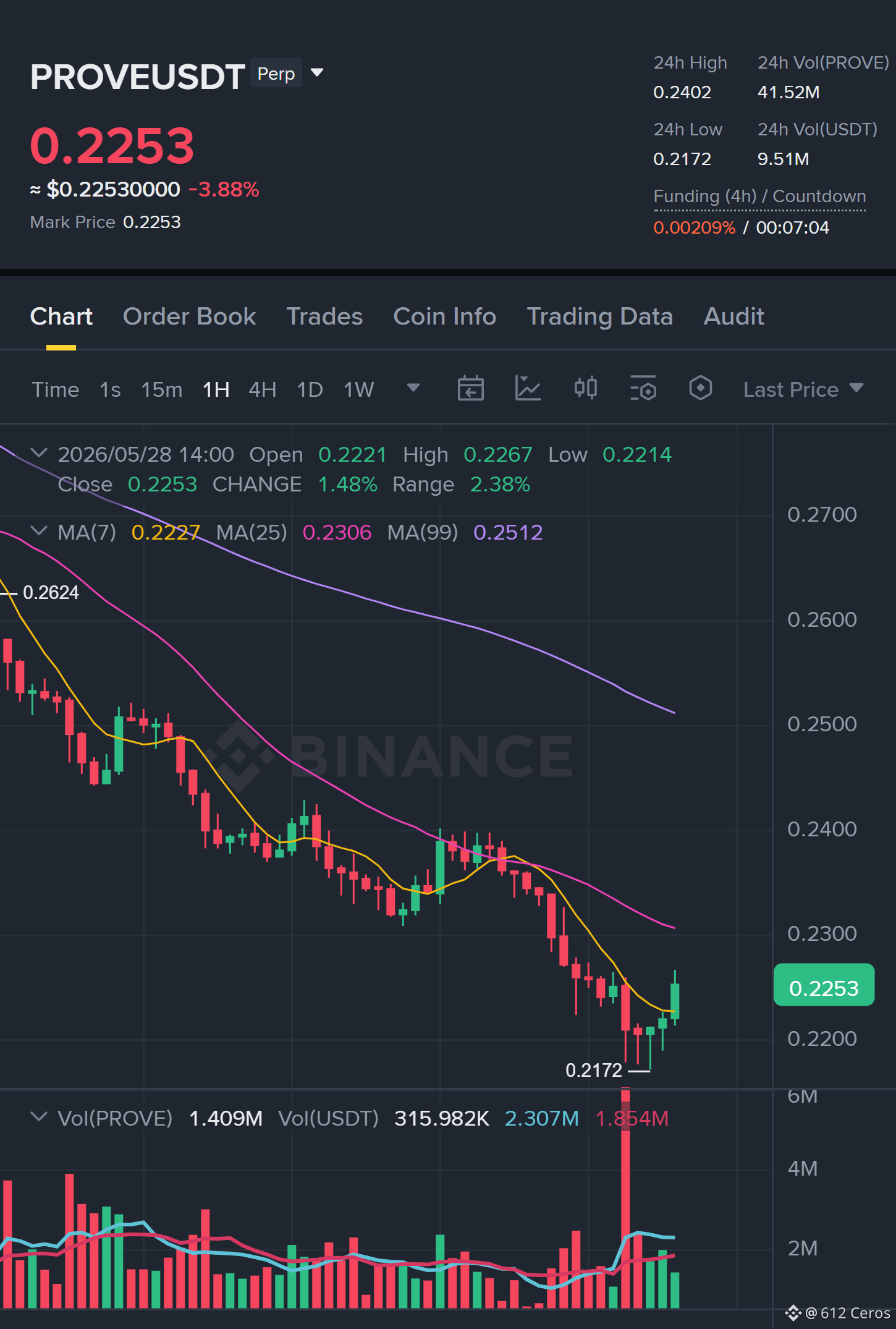896x1329 pixels.
Task: Expand the PROVEUSDT Perp pair dropdown
Action: 317,73
